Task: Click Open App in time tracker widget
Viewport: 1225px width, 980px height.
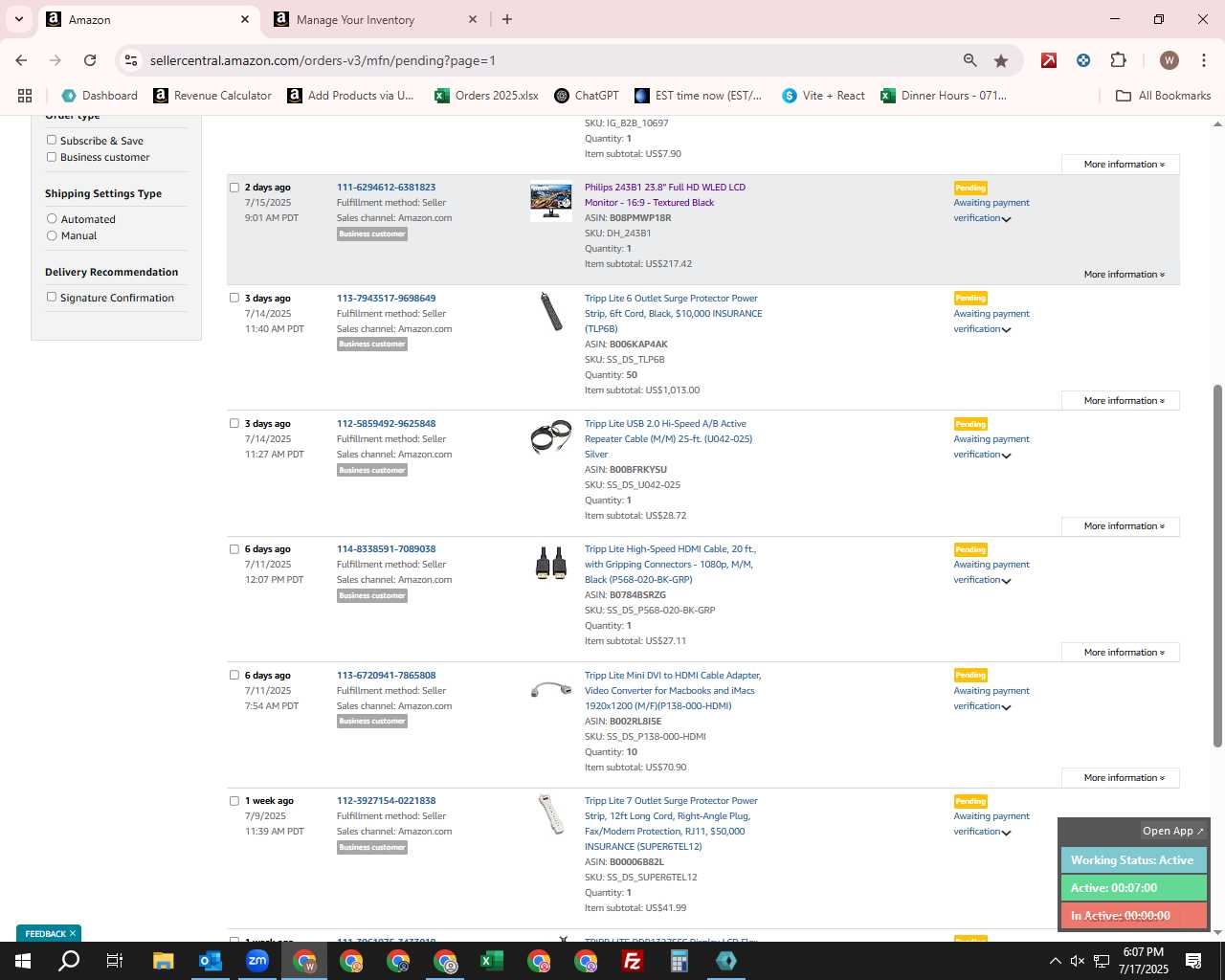Action: point(1173,831)
